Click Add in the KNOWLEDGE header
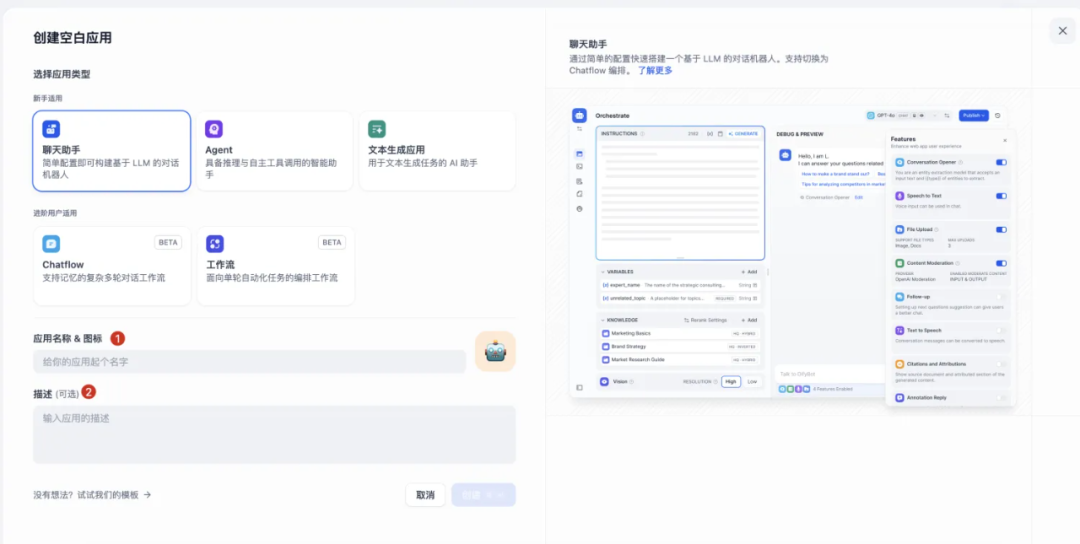 pos(749,320)
